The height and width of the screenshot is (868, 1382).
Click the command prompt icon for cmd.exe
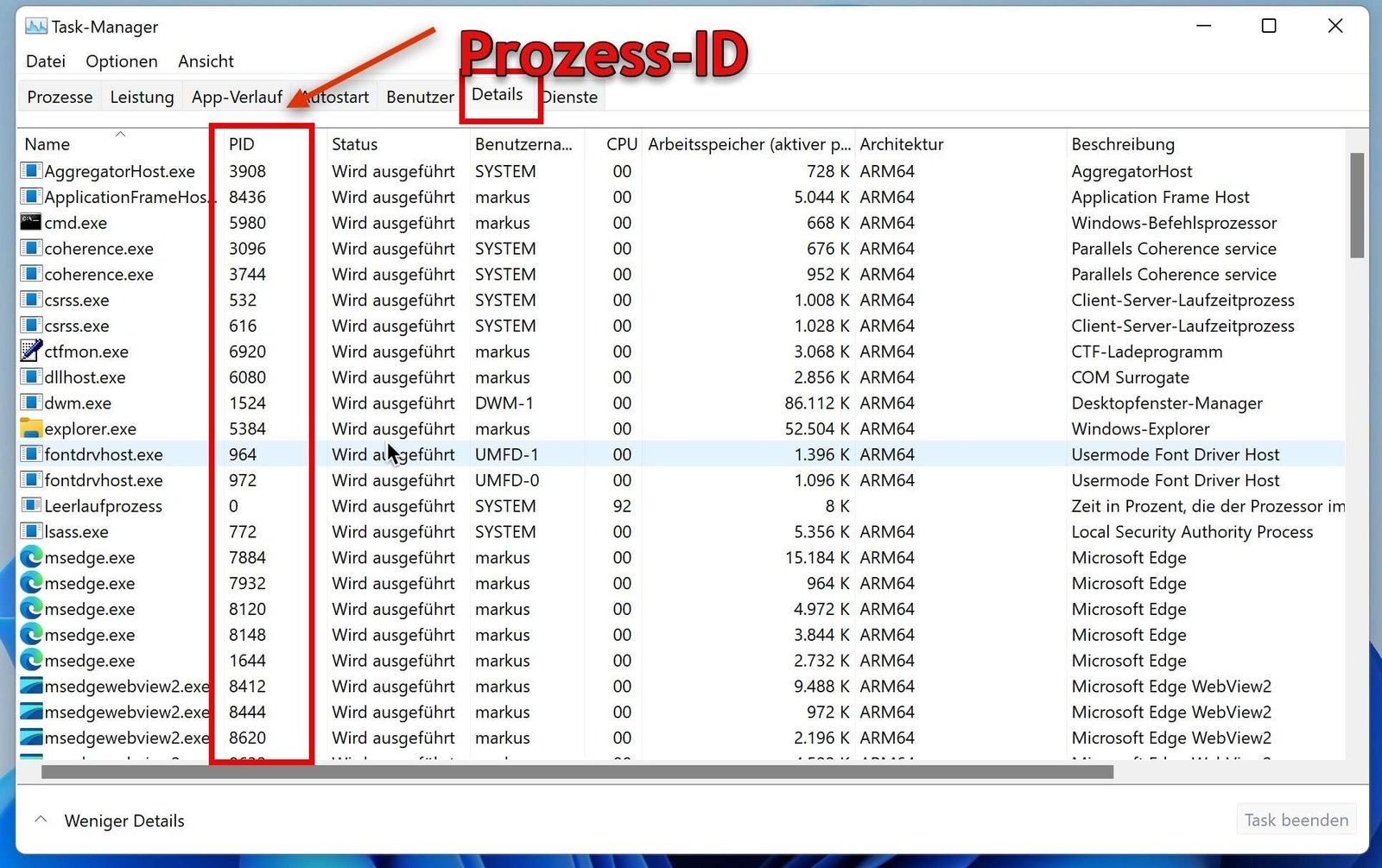[x=31, y=223]
